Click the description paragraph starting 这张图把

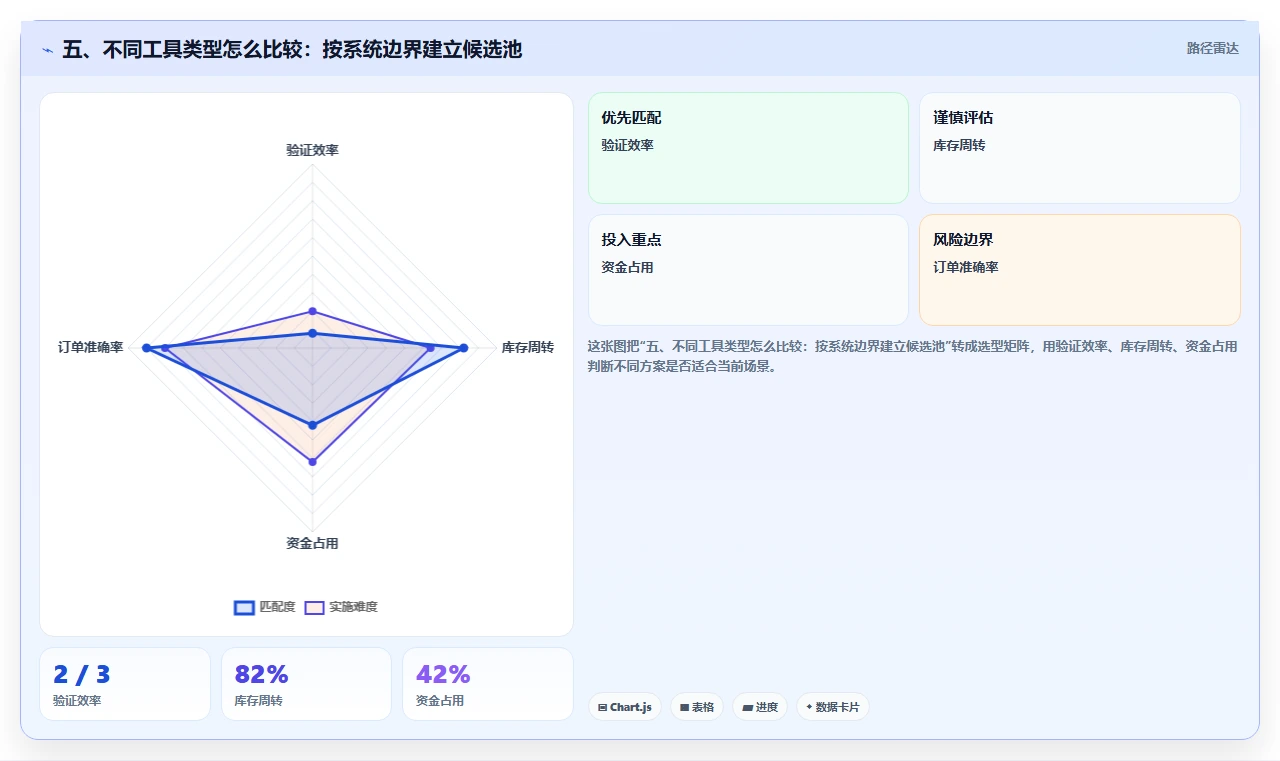[912, 356]
